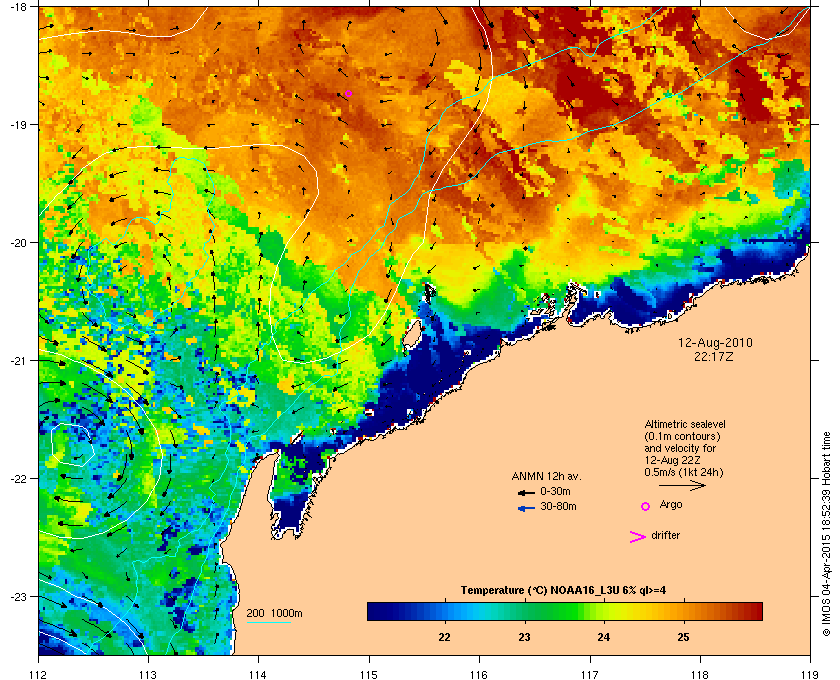Click the colorbar tick label 25
This screenshot has width=840, height=680.
(683, 637)
